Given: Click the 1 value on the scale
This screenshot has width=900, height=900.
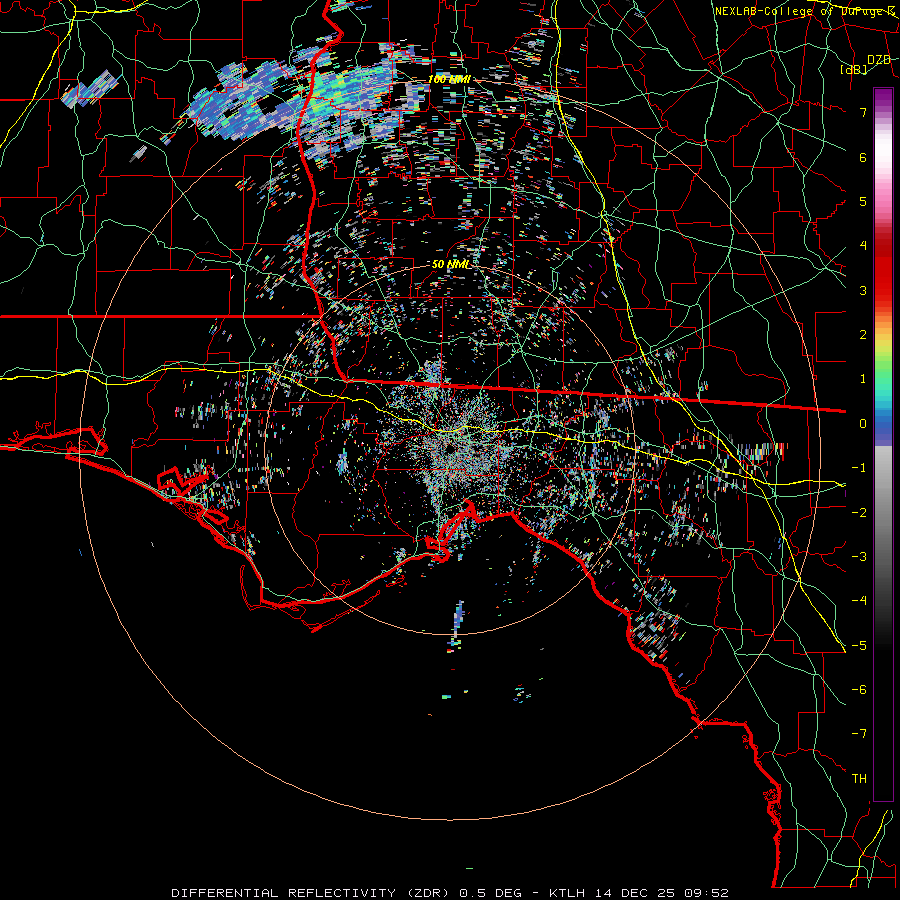Looking at the screenshot, I should (x=863, y=379).
